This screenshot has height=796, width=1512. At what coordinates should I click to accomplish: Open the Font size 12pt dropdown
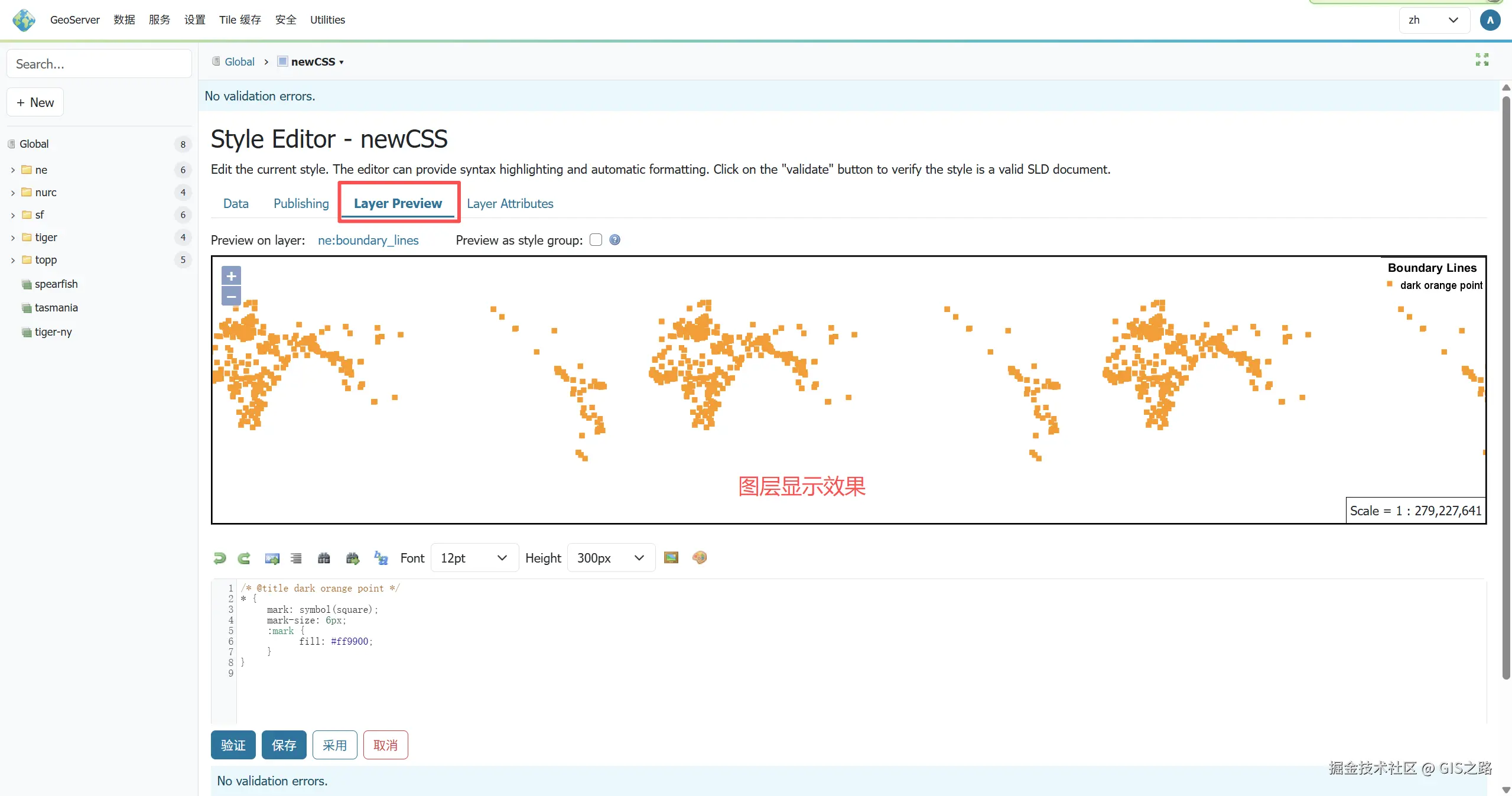pyautogui.click(x=474, y=558)
